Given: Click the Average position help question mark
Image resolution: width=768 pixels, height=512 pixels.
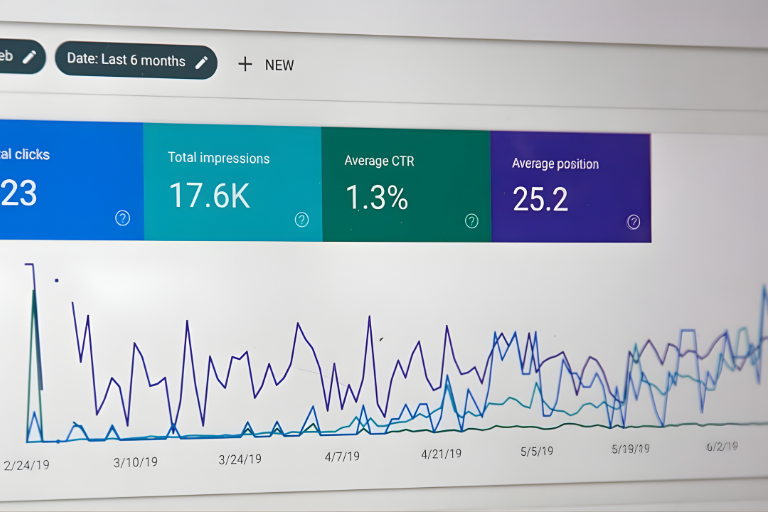Looking at the screenshot, I should [633, 222].
